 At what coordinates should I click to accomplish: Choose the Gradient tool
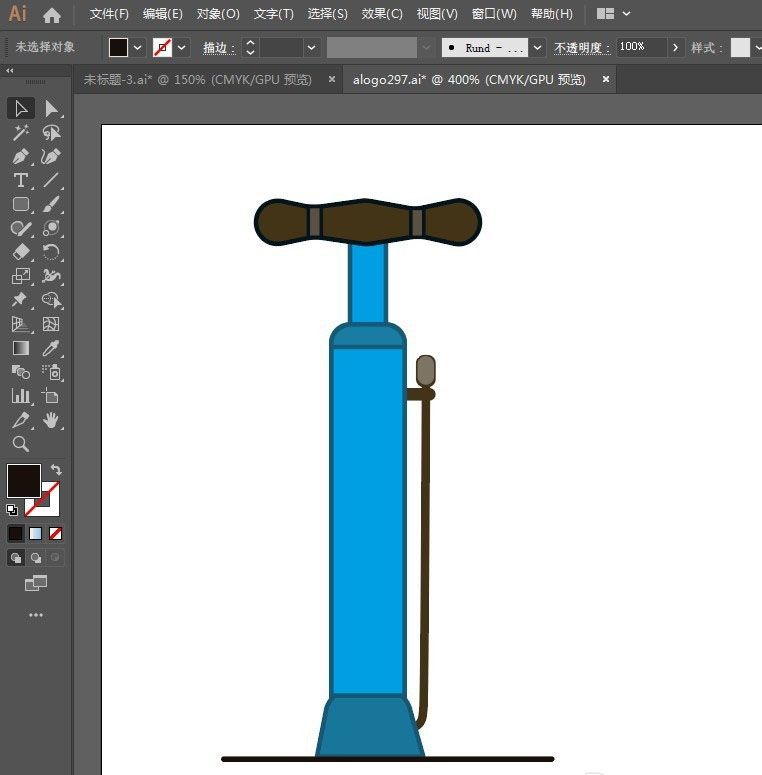pos(21,348)
